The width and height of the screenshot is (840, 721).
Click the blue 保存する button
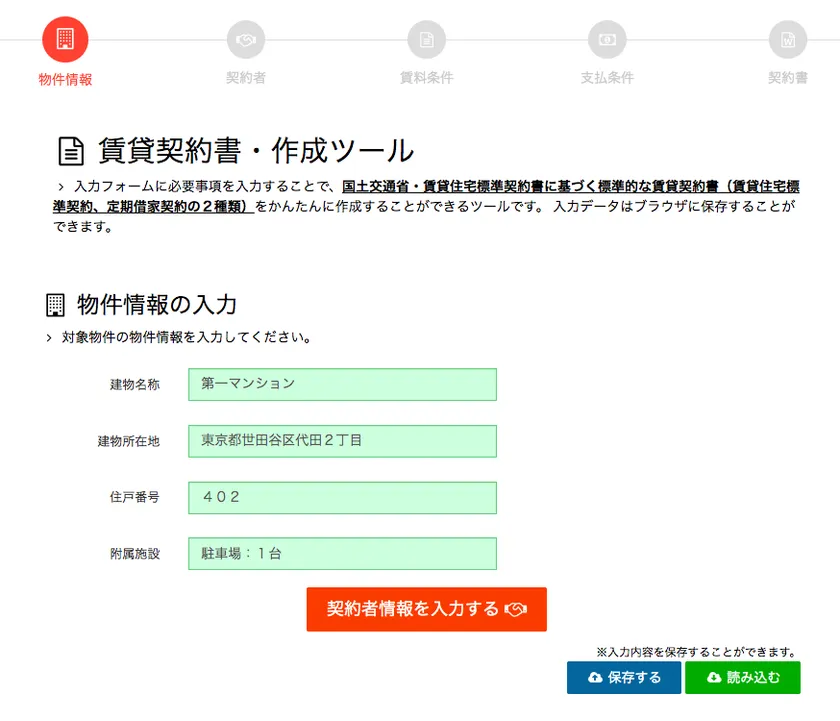pyautogui.click(x=624, y=678)
